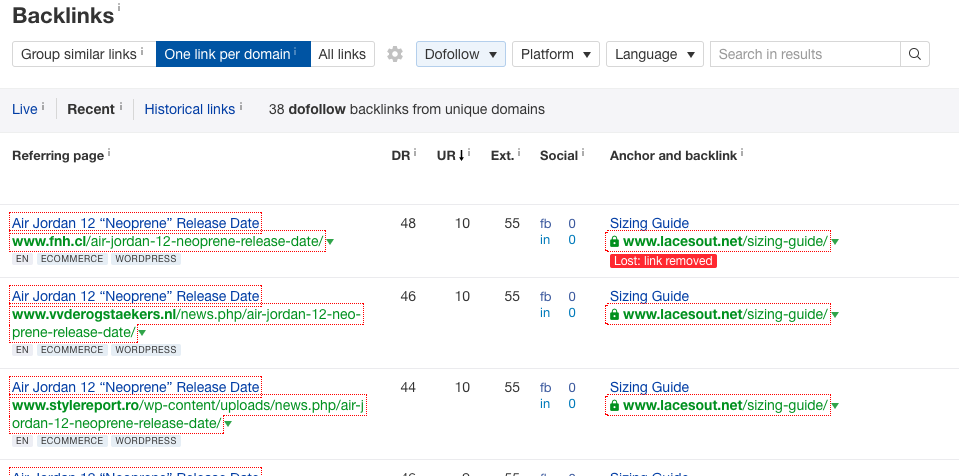Open the Dofollow filter dropdown
Viewport: 959px width, 476px height.
click(x=461, y=54)
